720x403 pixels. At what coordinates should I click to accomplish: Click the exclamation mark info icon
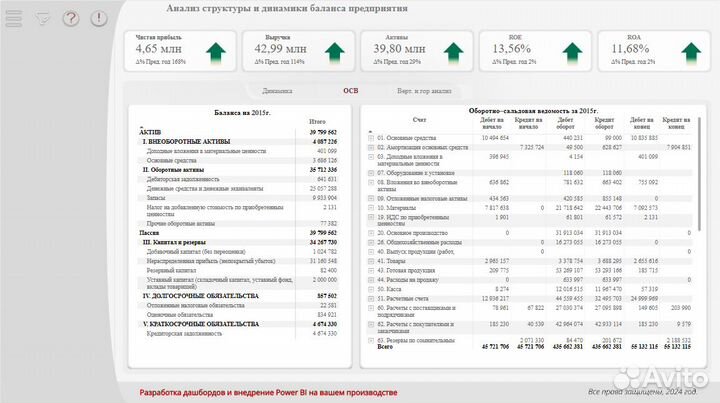(x=98, y=18)
